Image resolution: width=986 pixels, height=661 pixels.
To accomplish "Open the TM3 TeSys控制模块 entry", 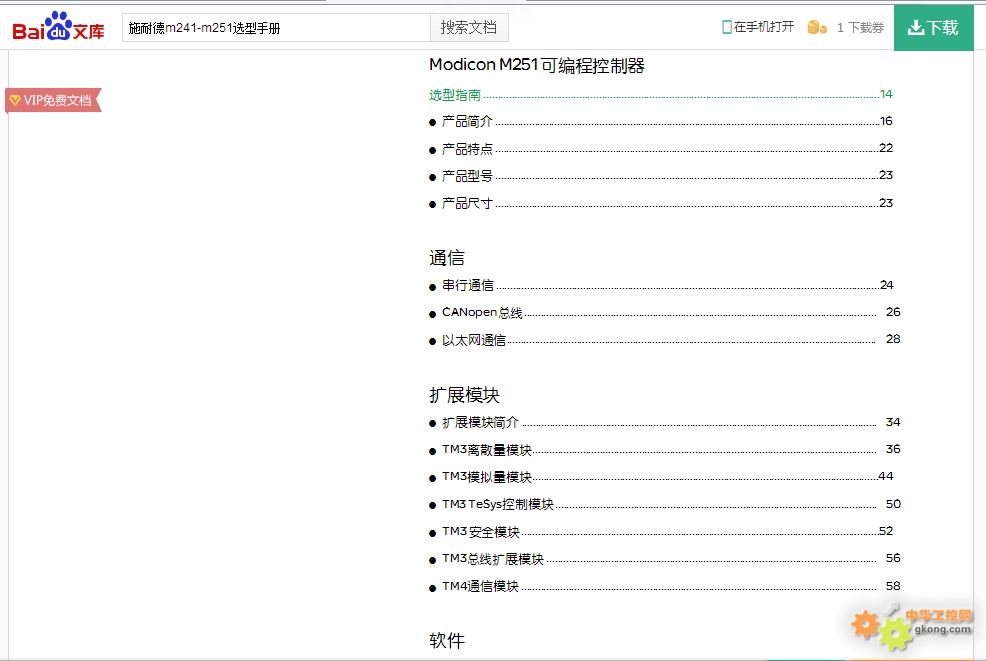I will (497, 504).
